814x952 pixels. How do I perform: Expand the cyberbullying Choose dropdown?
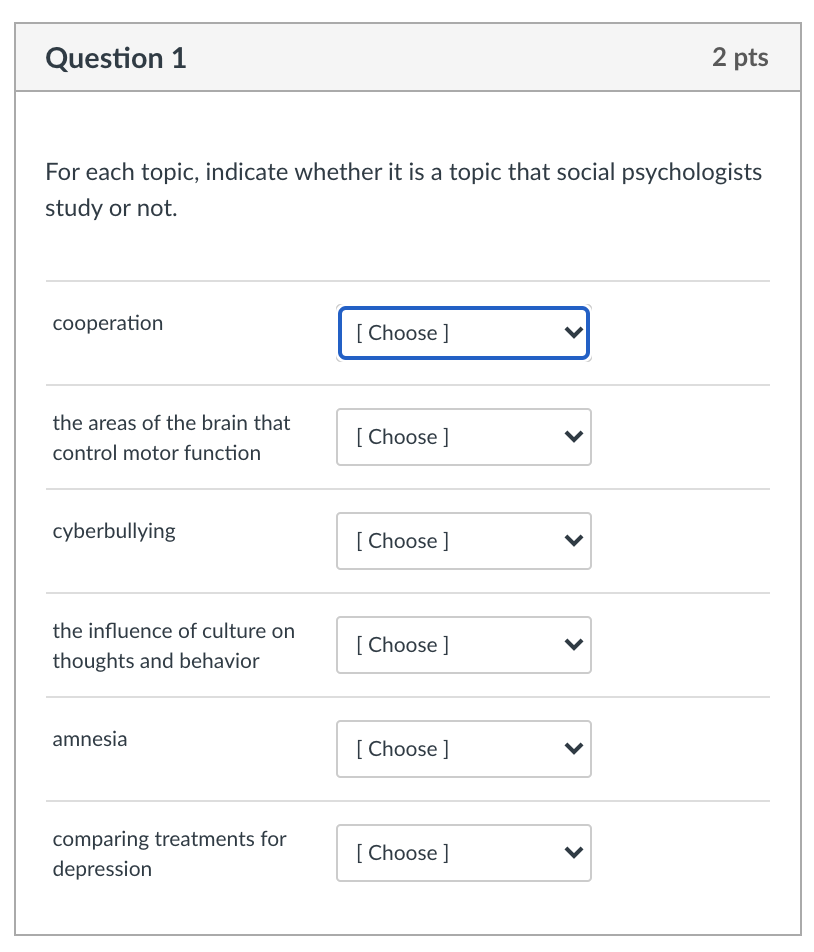click(x=463, y=541)
